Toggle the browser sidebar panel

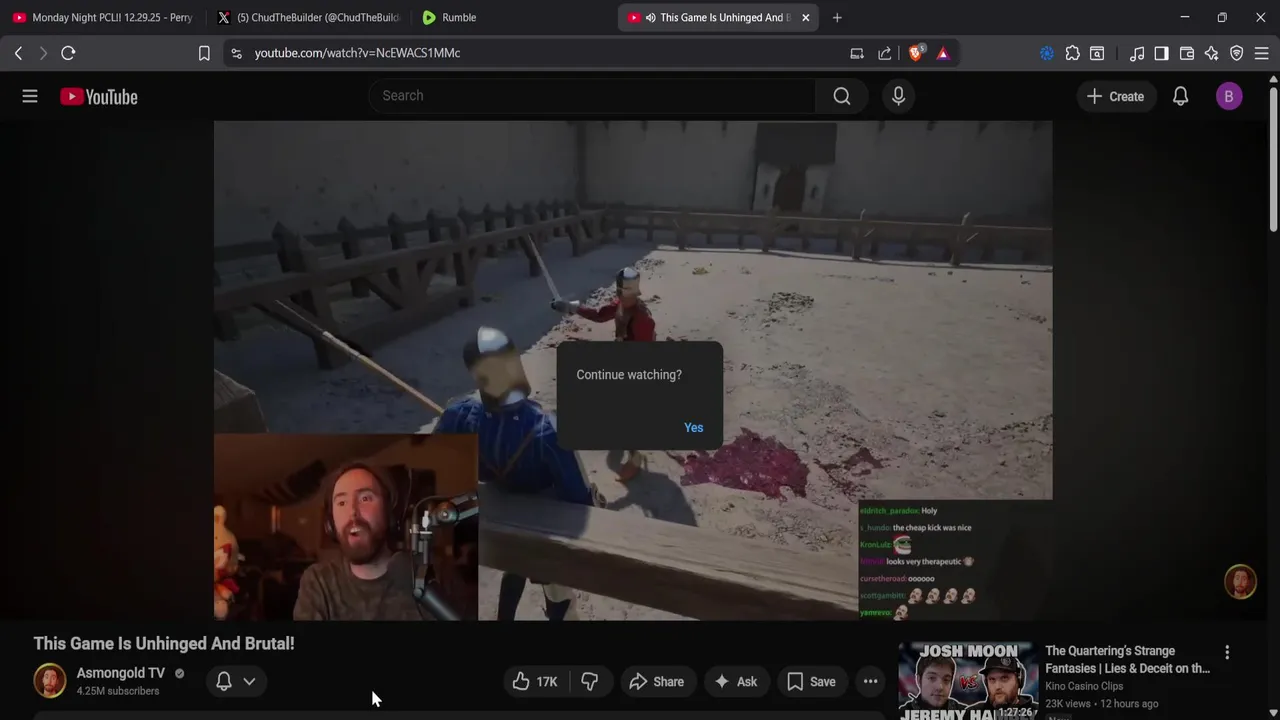[x=1161, y=53]
